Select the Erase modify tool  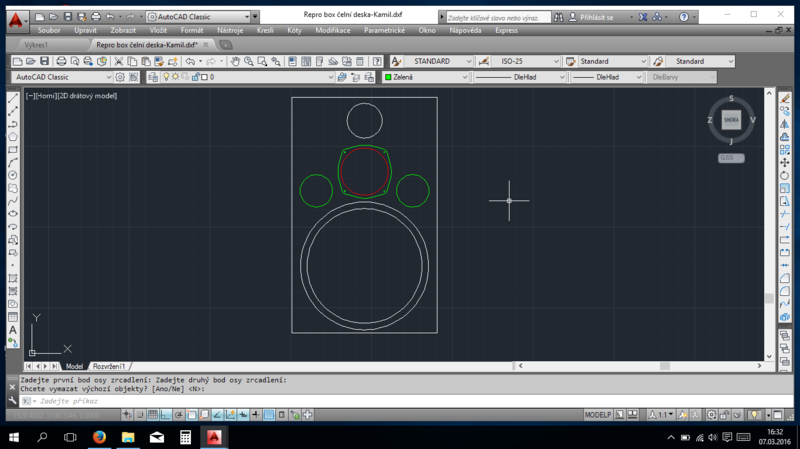click(x=785, y=98)
